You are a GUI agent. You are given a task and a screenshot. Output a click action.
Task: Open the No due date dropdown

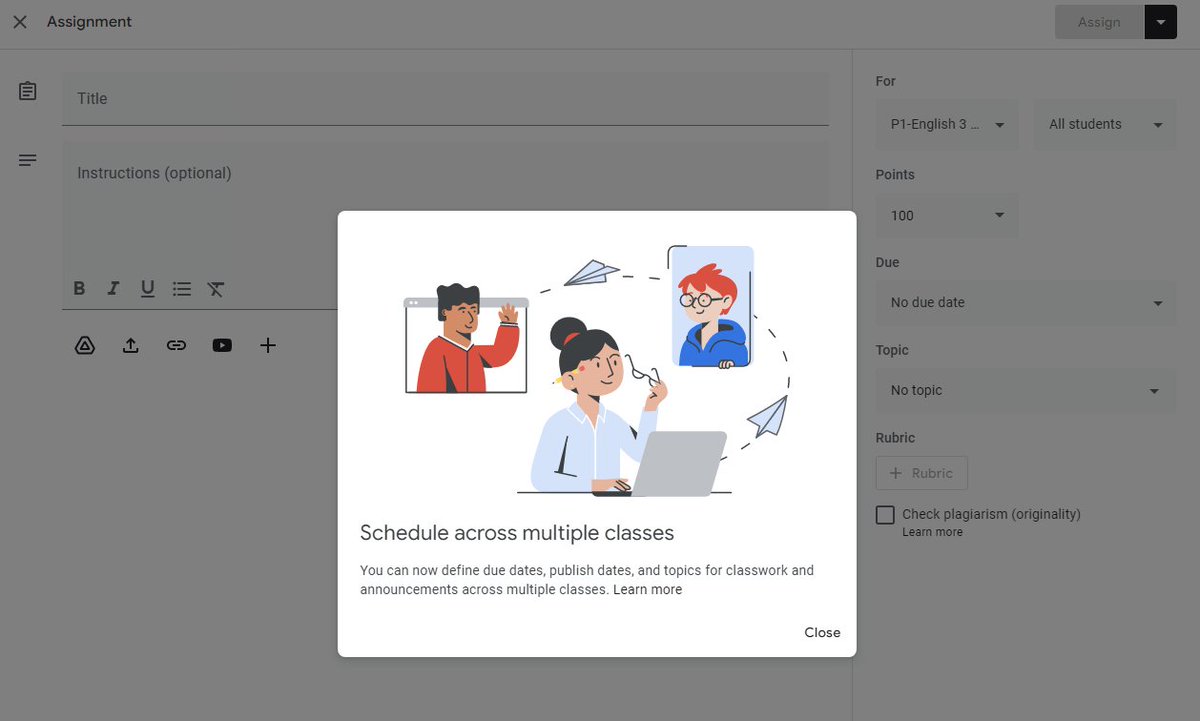(x=1026, y=302)
